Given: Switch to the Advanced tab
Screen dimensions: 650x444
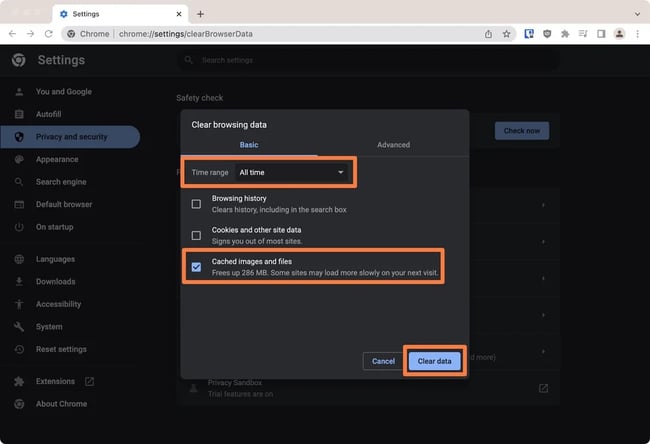Looking at the screenshot, I should 393,145.
